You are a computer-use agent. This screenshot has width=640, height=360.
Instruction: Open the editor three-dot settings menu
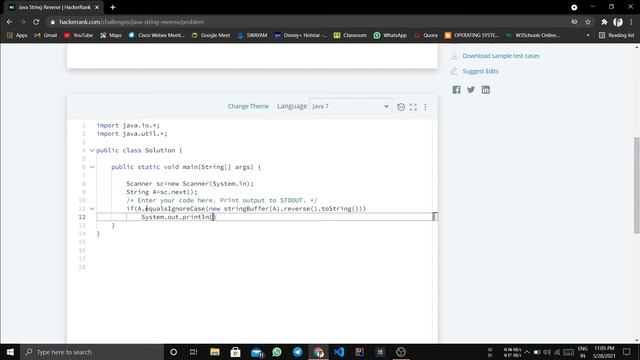coord(425,107)
